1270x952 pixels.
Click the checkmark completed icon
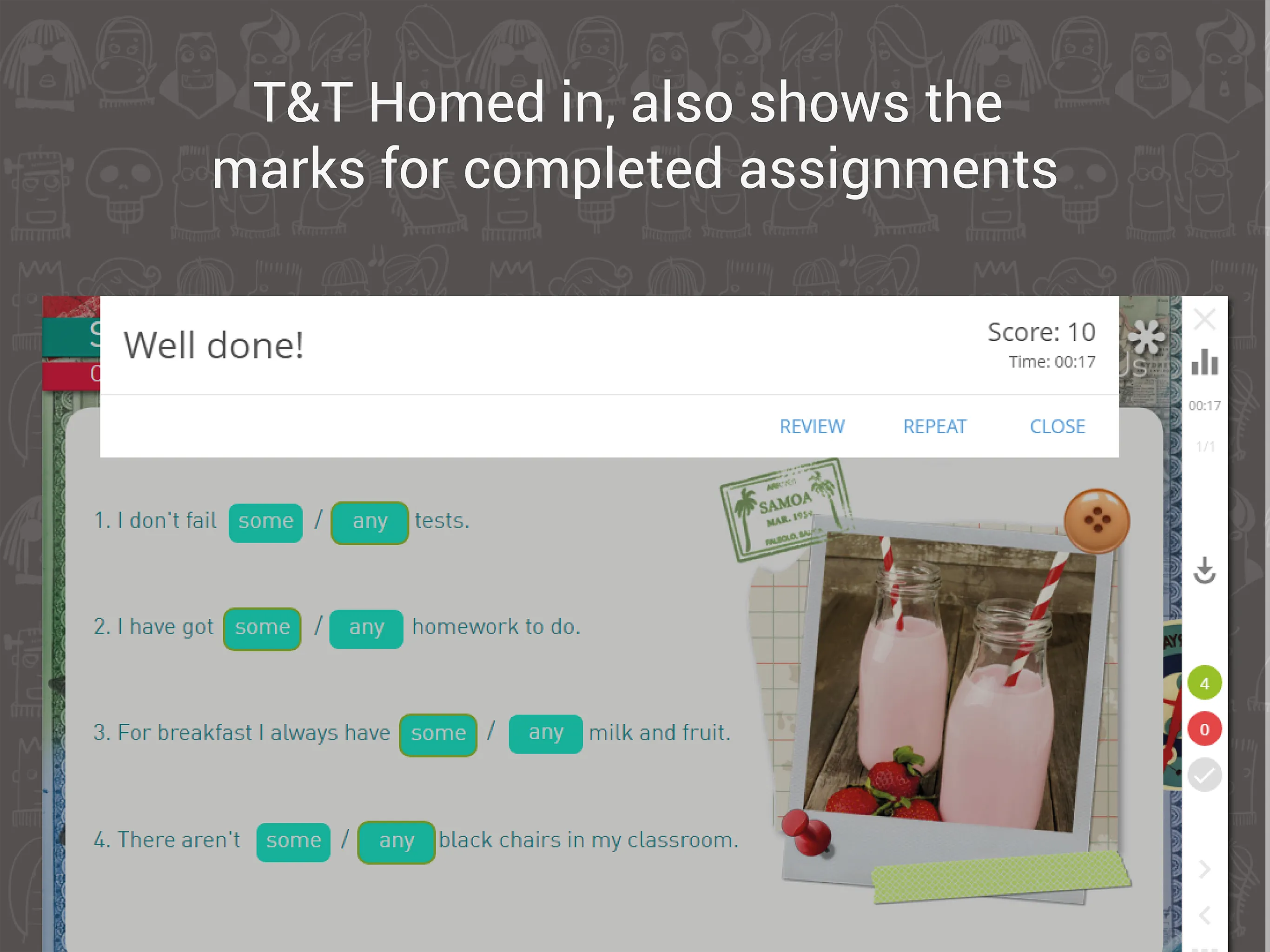pos(1204,775)
